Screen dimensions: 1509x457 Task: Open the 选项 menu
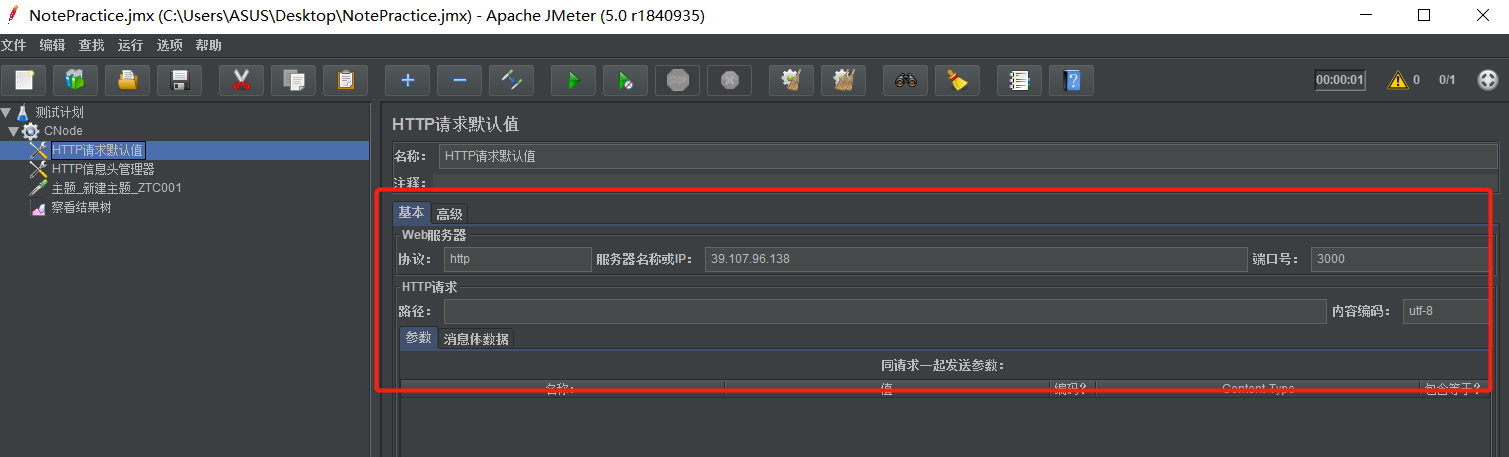(169, 45)
